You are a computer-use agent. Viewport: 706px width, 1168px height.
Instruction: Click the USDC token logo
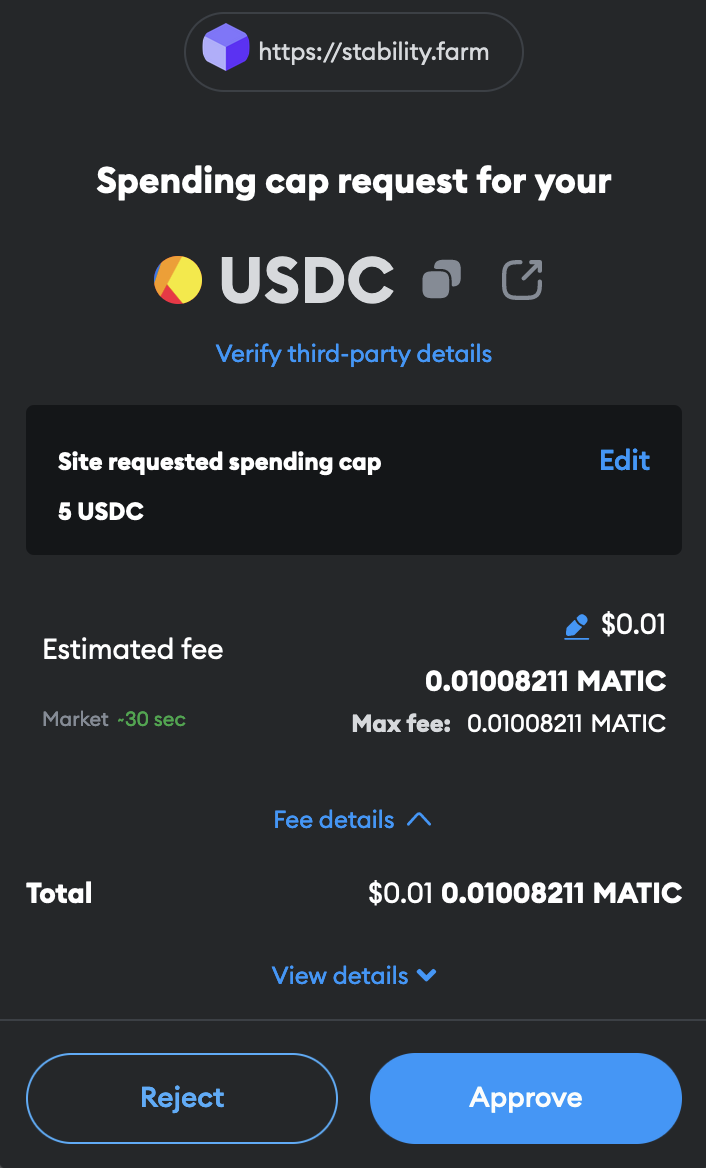[178, 279]
